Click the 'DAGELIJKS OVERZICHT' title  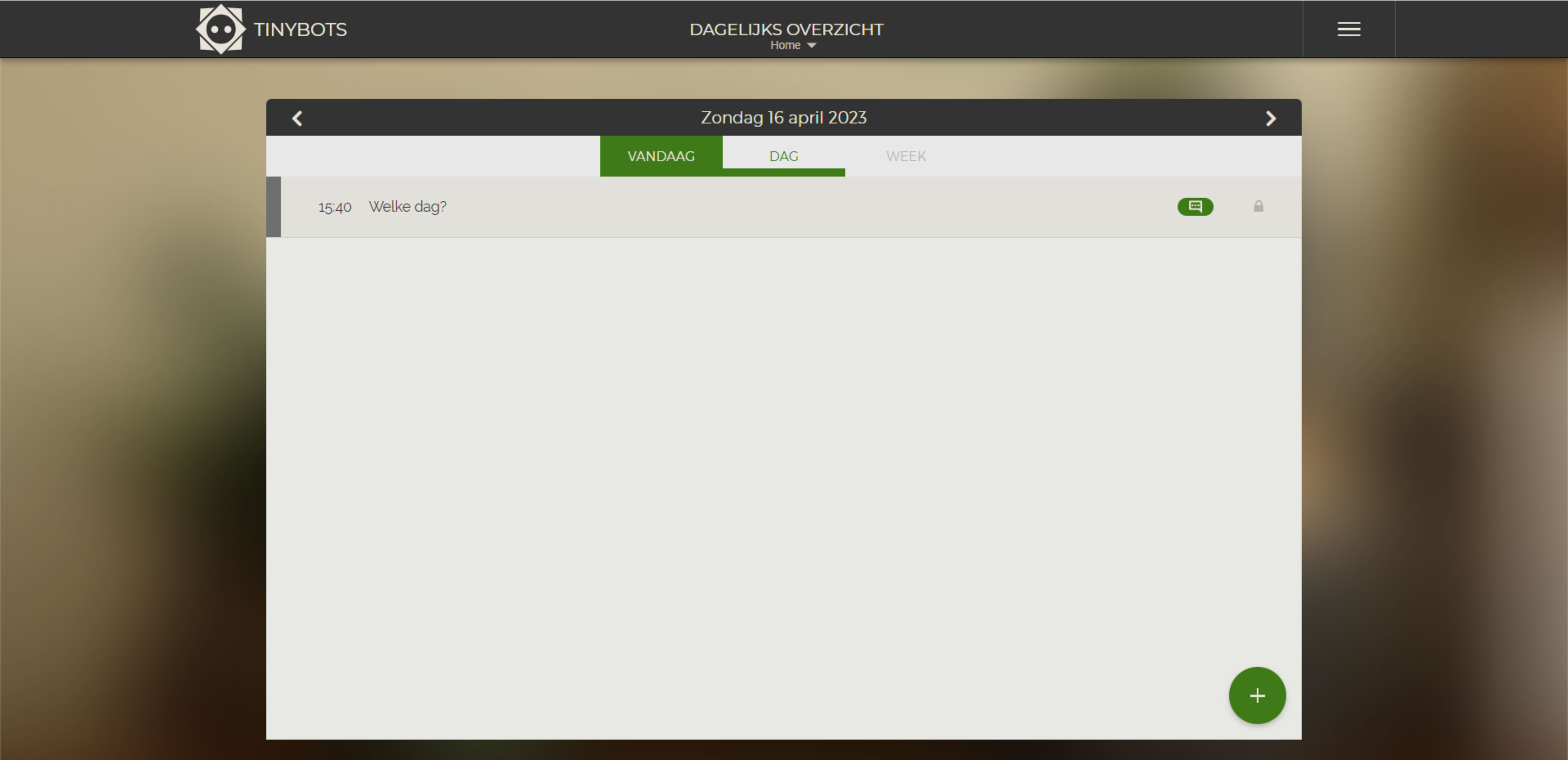click(x=786, y=29)
